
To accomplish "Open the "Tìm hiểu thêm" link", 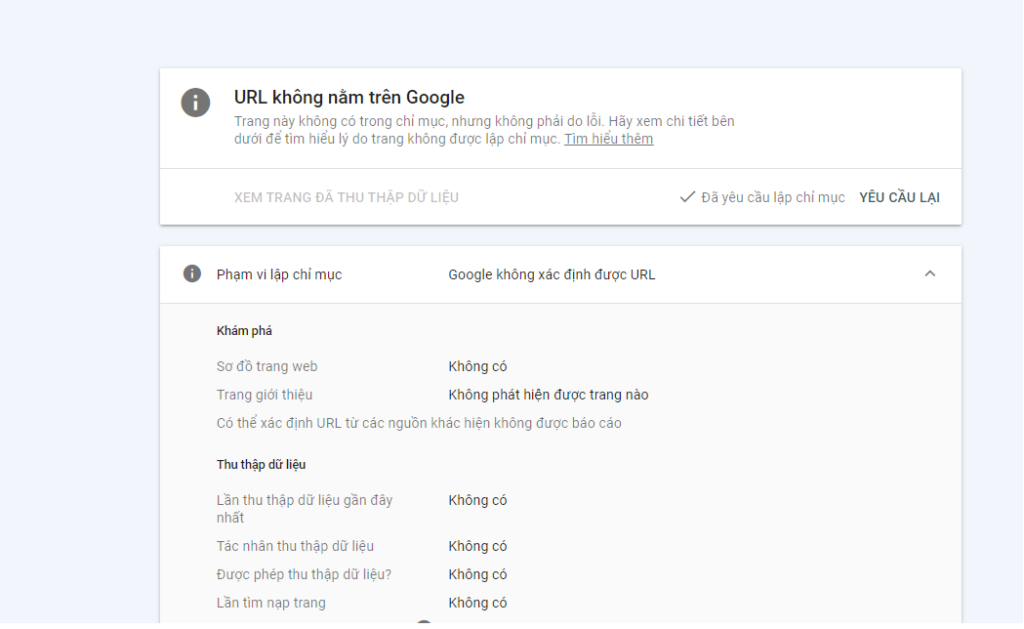I will 608,139.
